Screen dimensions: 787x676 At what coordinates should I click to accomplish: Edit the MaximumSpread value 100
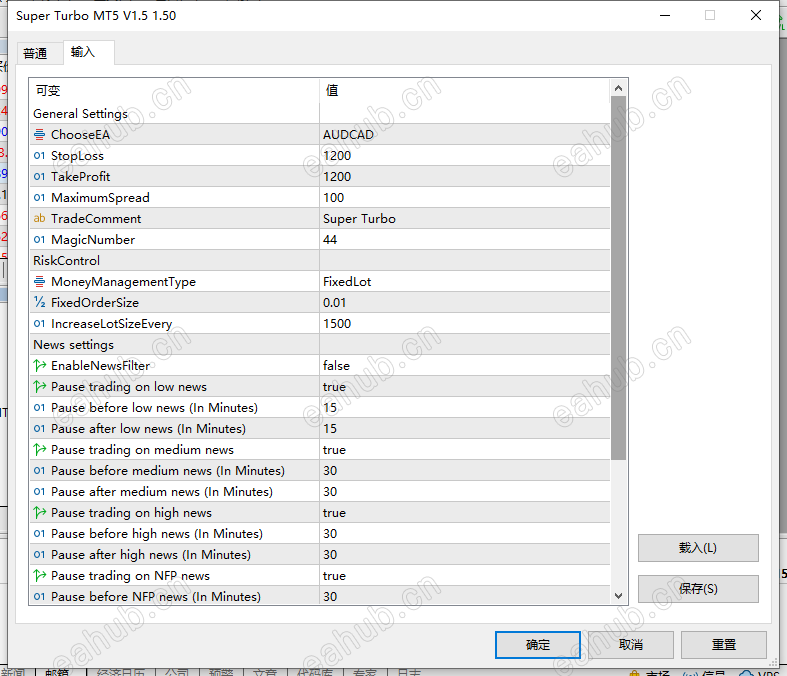pyautogui.click(x=465, y=198)
